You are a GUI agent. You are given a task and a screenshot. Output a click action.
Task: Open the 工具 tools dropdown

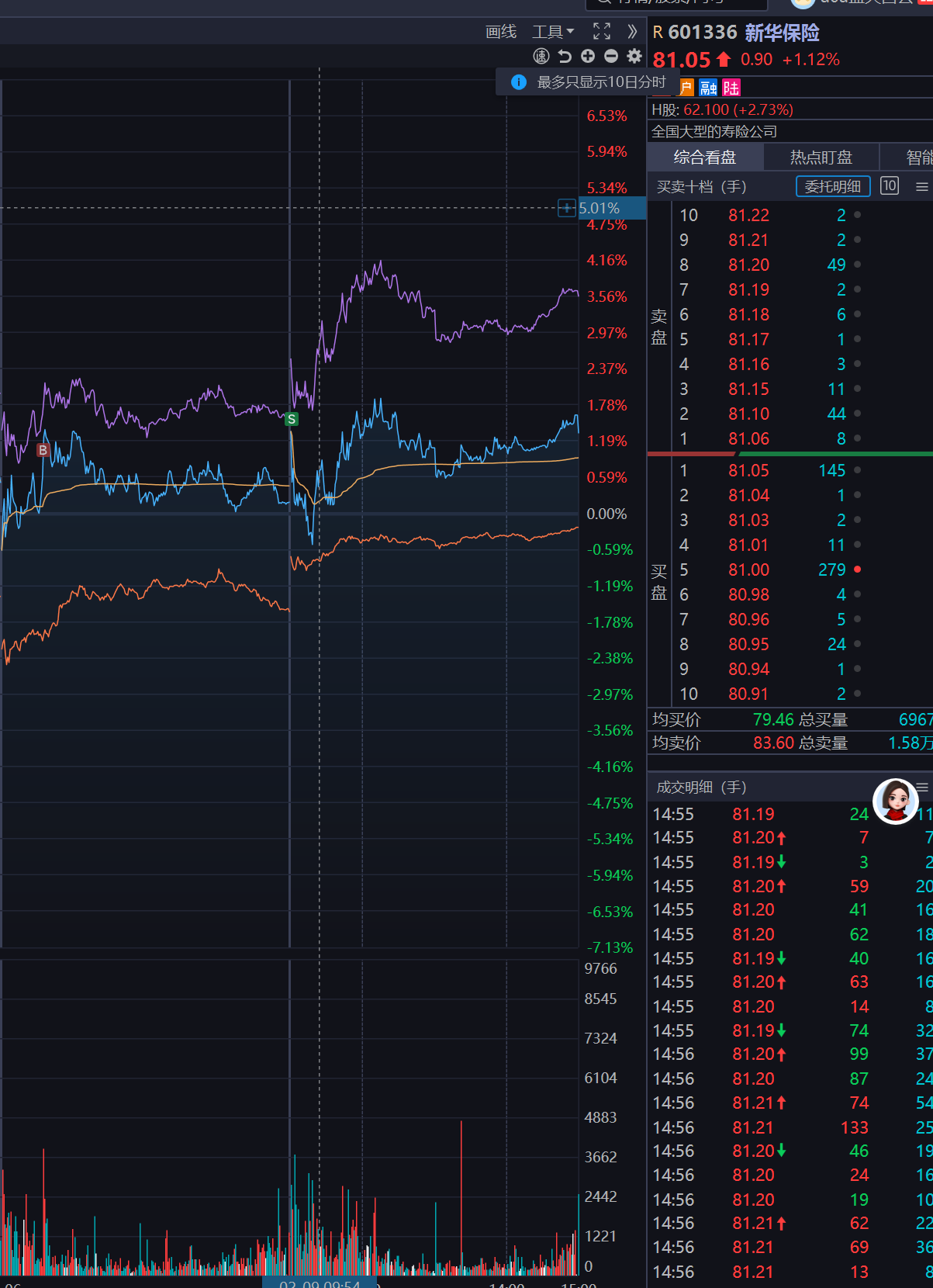coord(552,32)
